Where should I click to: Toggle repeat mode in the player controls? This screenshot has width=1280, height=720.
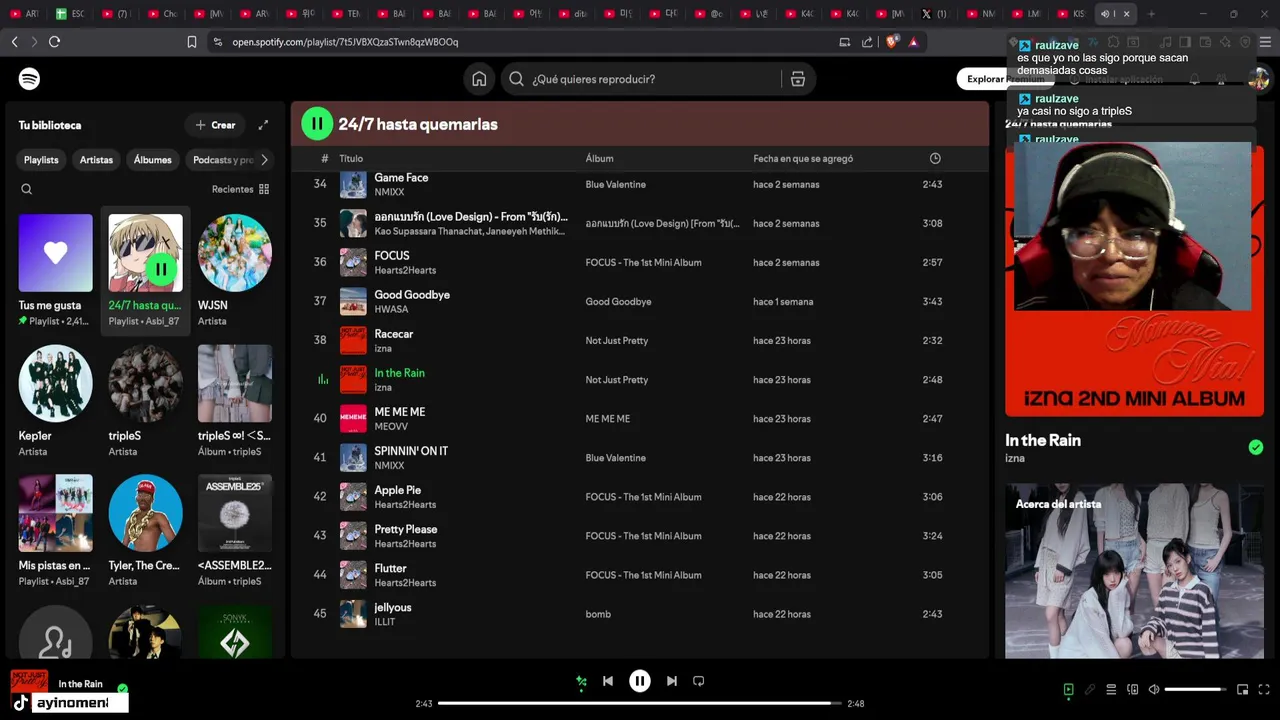699,681
